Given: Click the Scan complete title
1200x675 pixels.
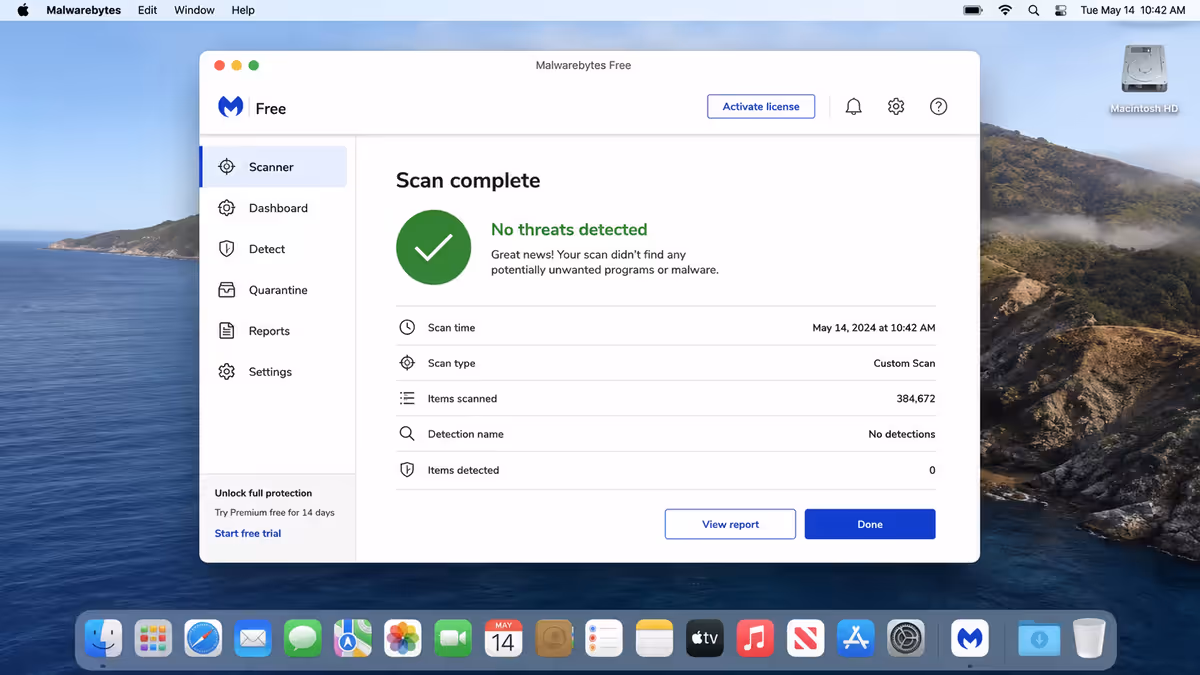Looking at the screenshot, I should pyautogui.click(x=468, y=180).
